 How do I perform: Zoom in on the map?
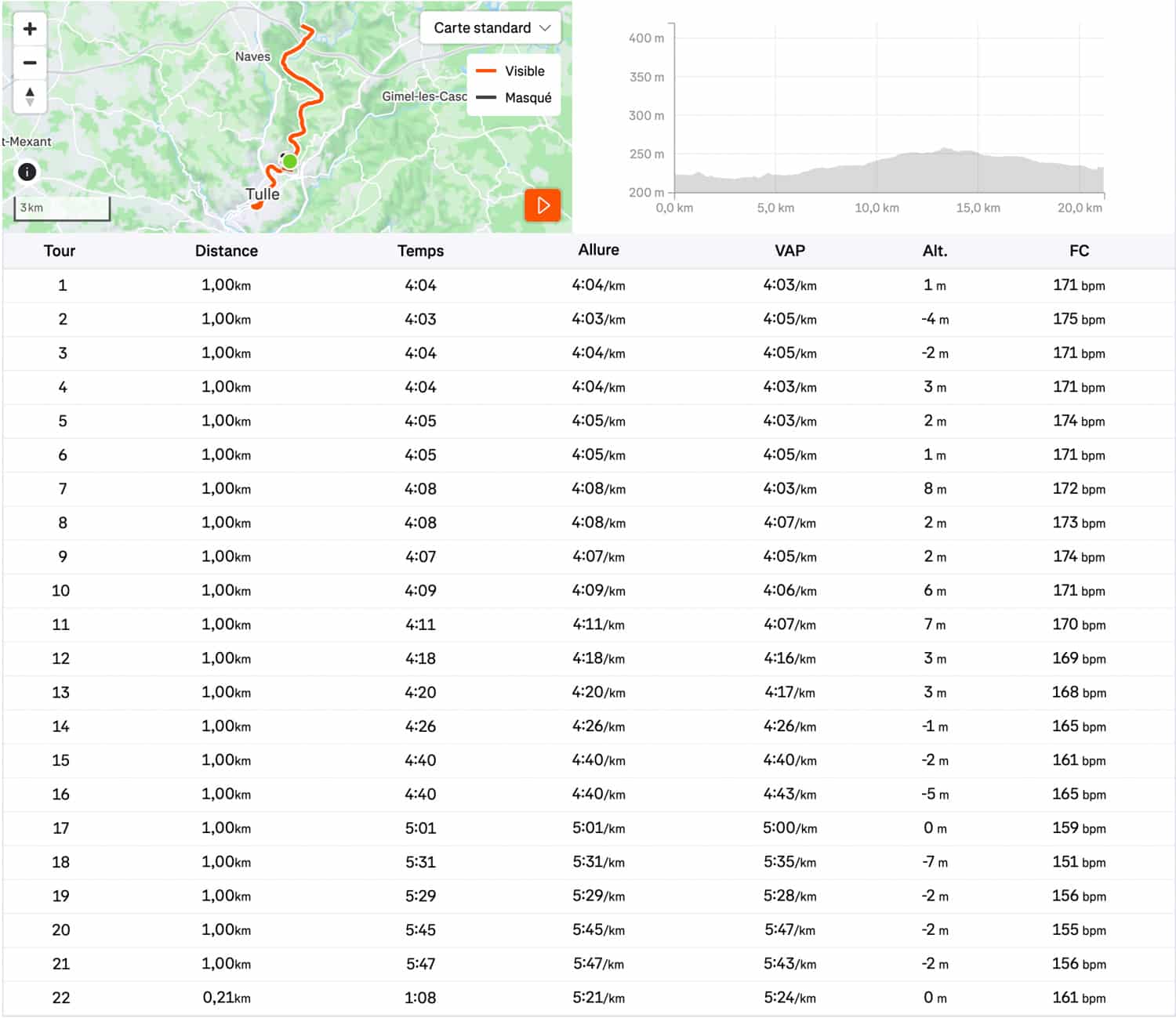[30, 29]
